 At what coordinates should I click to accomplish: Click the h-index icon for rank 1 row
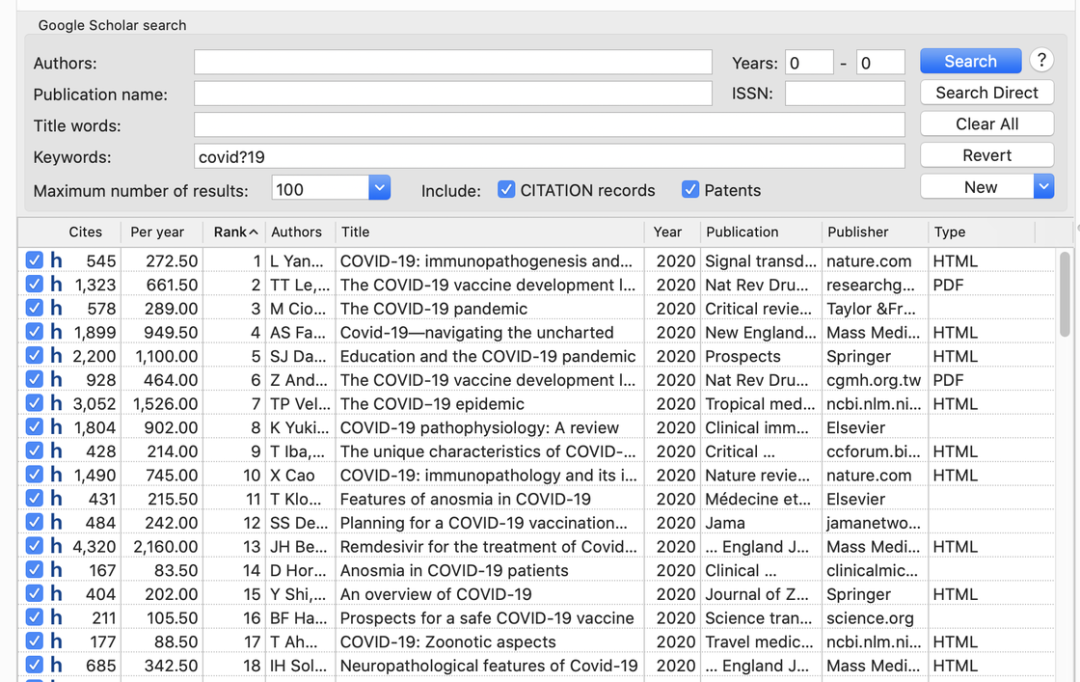tap(56, 261)
